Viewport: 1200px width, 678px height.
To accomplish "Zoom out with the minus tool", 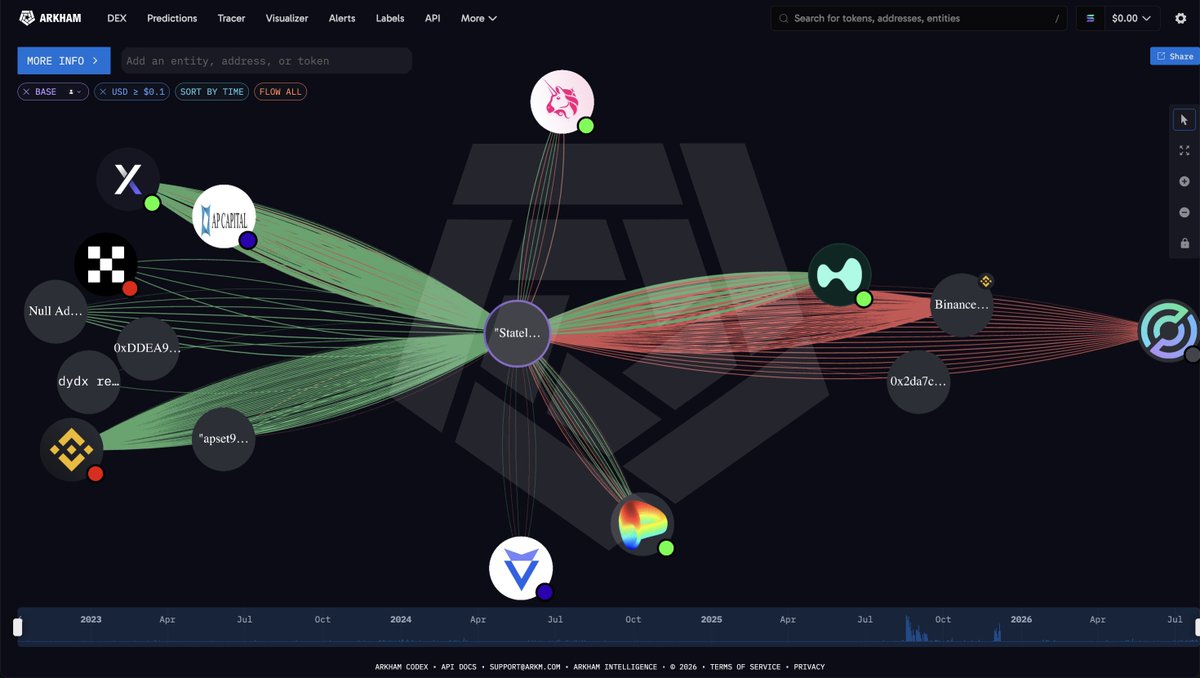I will coord(1185,212).
